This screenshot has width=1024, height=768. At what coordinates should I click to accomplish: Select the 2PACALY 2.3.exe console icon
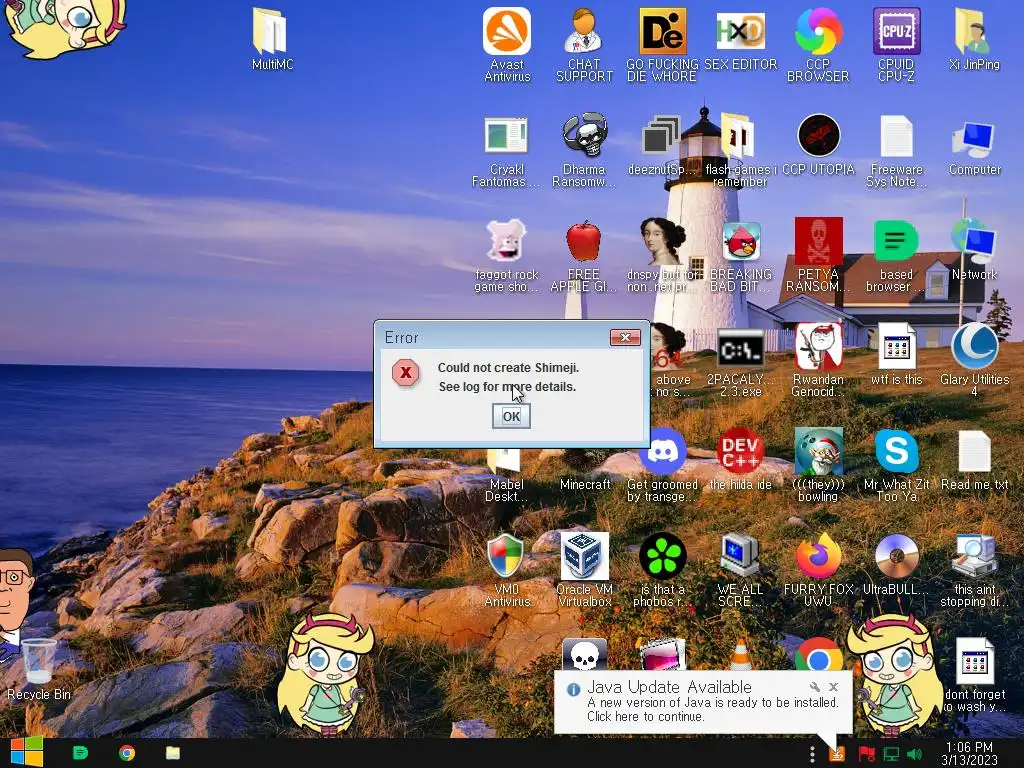point(740,361)
